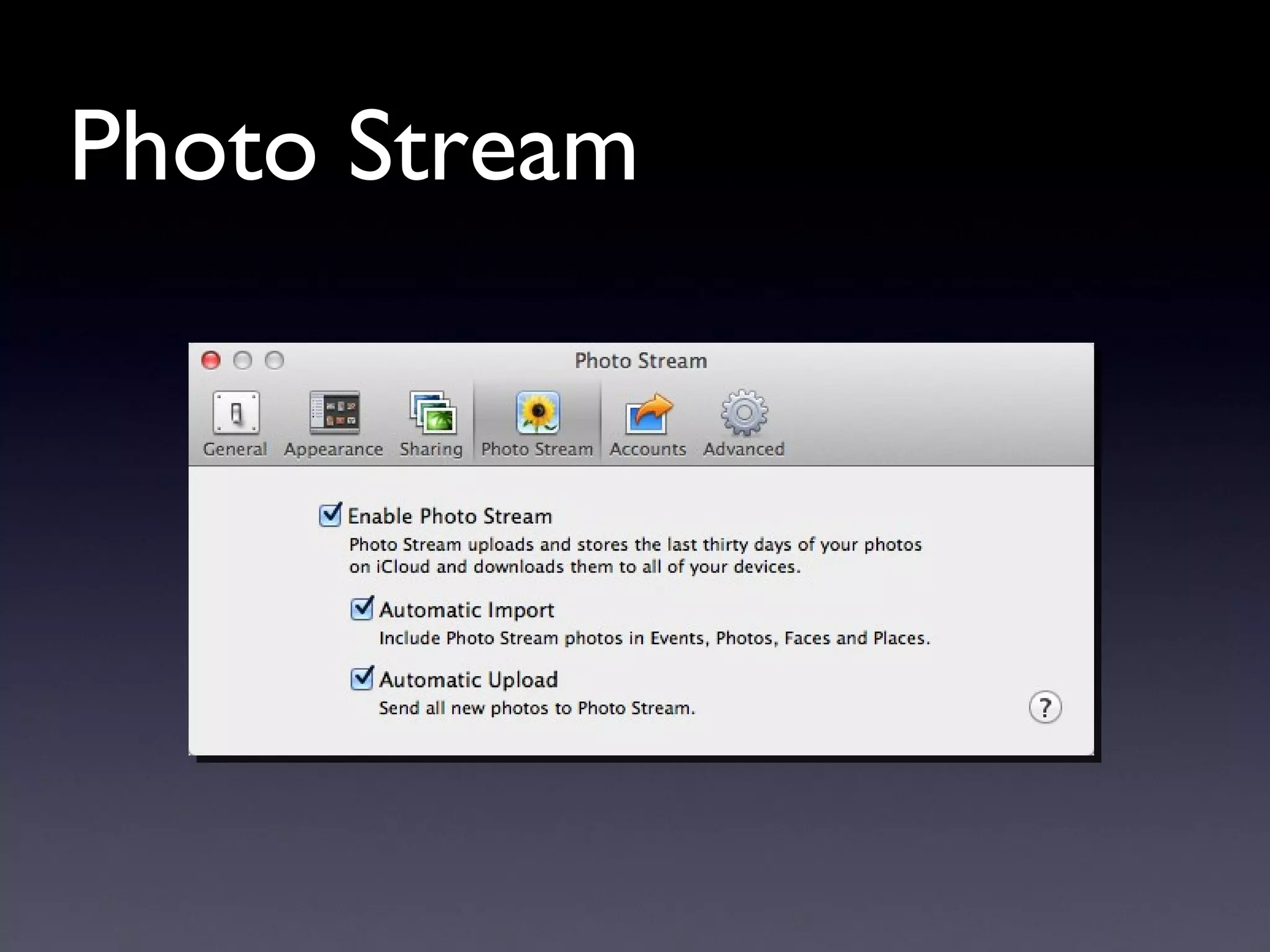Select the Photo Stream sunflower icon
The image size is (1270, 952).
coord(537,413)
